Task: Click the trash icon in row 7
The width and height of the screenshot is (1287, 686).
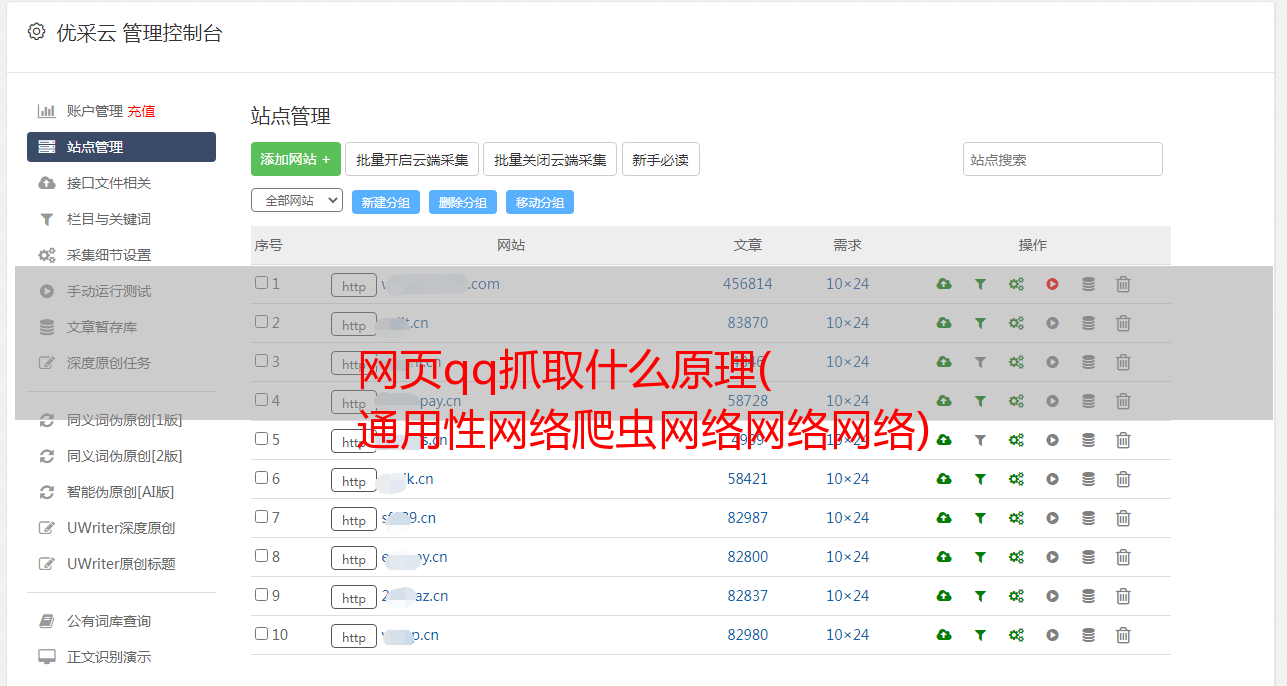Action: (1123, 518)
